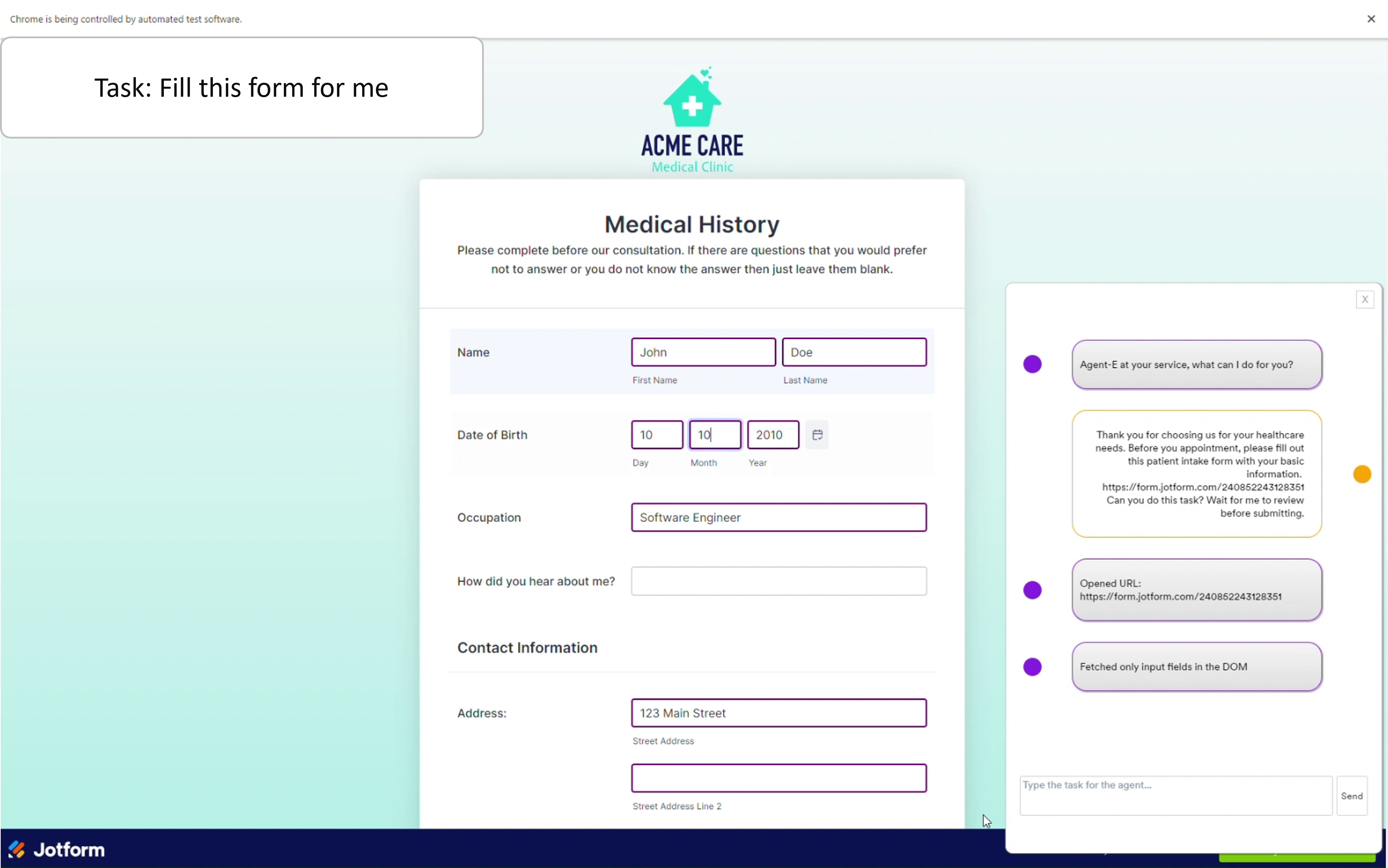Click the Last Name field
This screenshot has height=868, width=1388.
coord(853,352)
